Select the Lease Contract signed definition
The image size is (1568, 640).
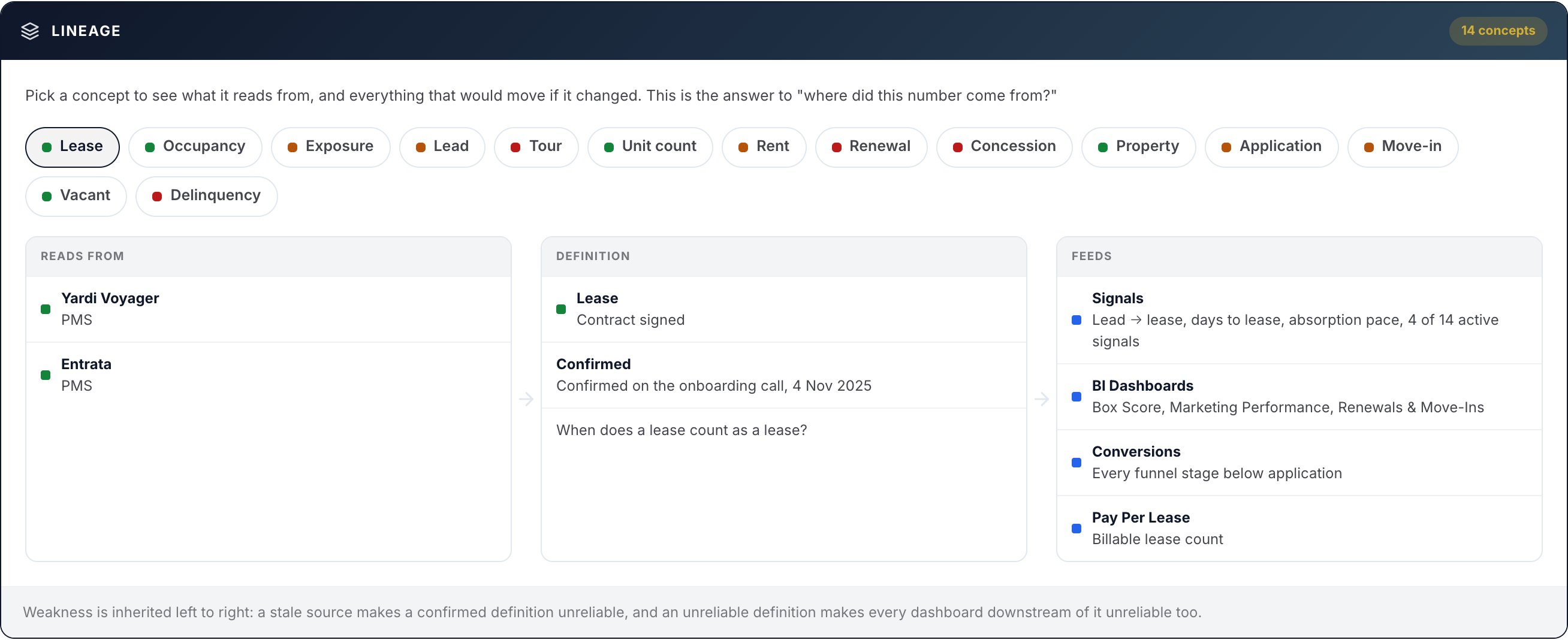(x=784, y=309)
